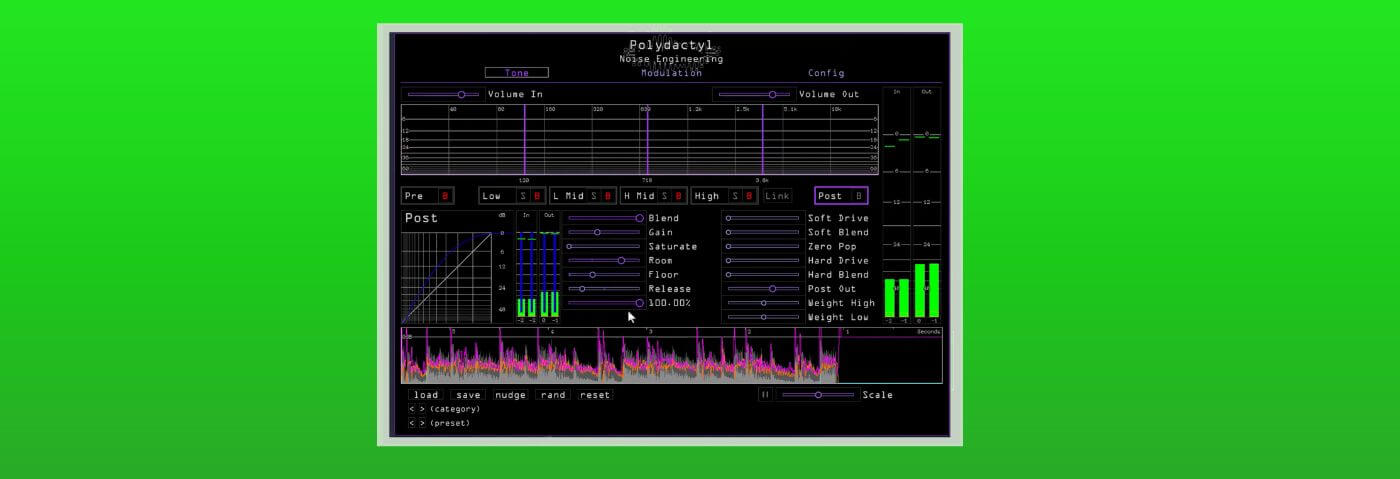The image size is (1400, 479).
Task: Toggle the Link button
Action: (x=777, y=196)
